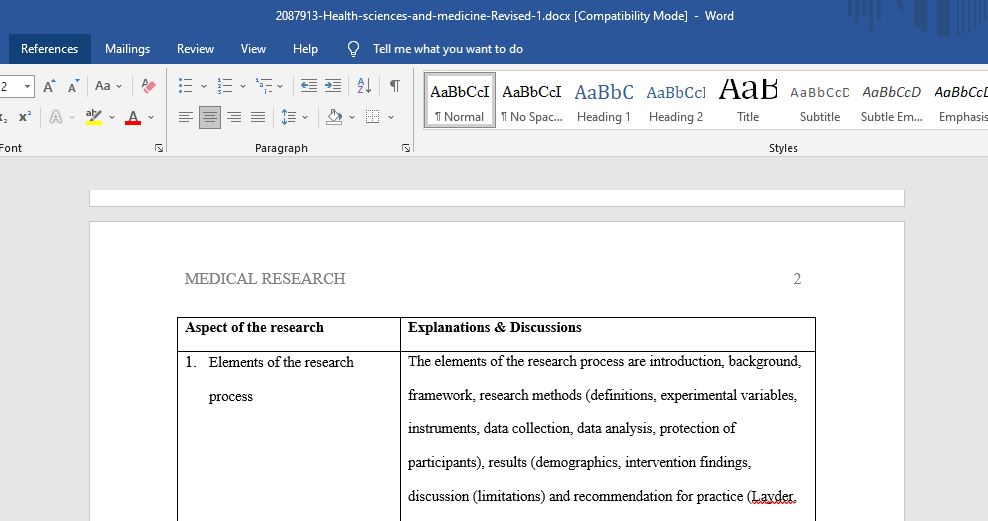Apply the Title style

748,101
